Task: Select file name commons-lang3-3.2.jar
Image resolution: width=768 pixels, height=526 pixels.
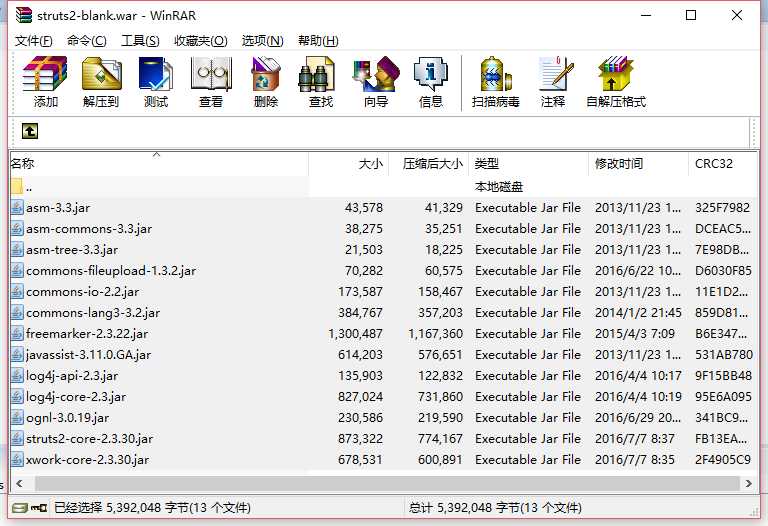Action: 93,312
